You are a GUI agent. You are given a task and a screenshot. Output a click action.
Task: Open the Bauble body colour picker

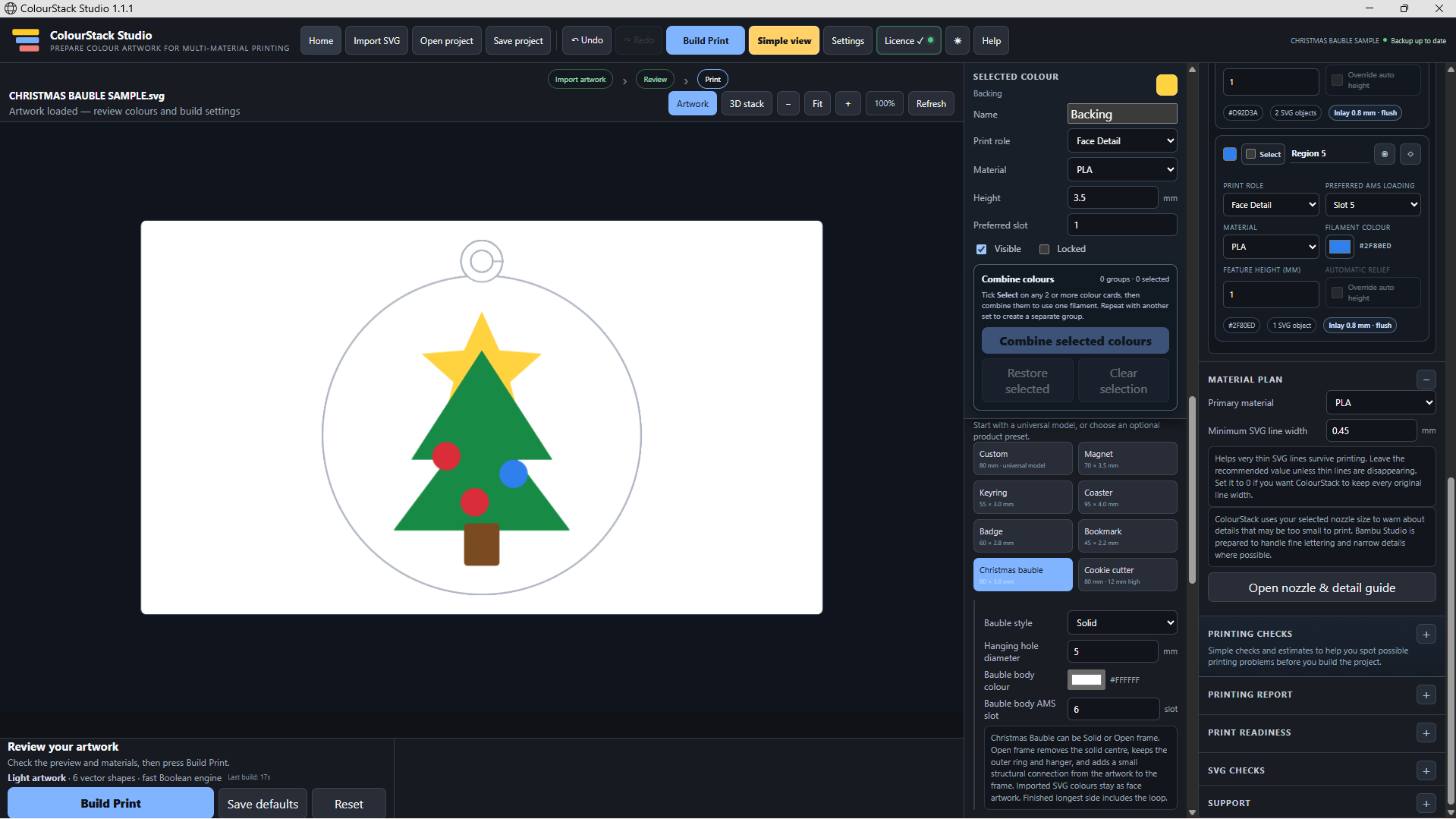[x=1086, y=680]
